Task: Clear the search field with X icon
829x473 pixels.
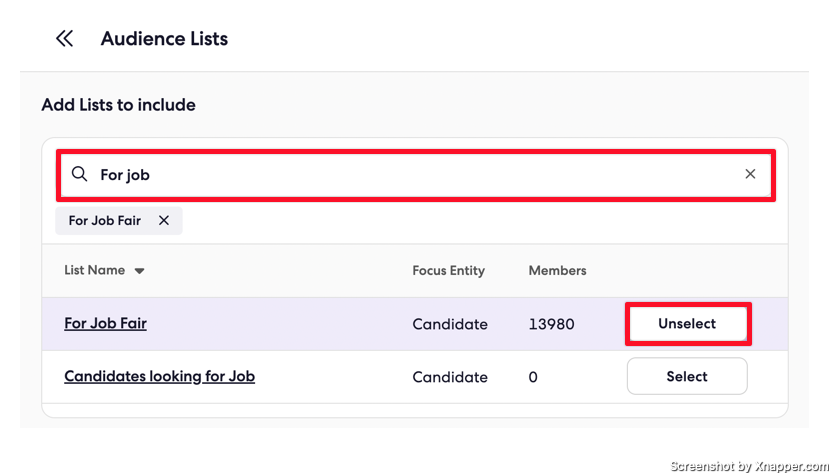Action: pyautogui.click(x=750, y=174)
